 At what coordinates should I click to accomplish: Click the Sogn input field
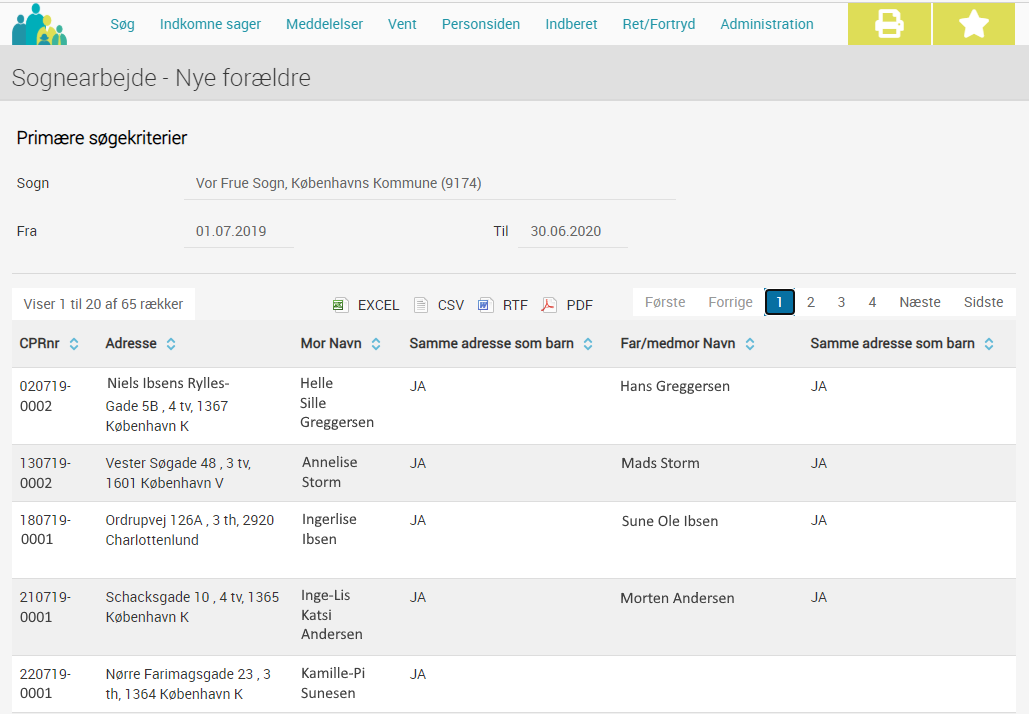pos(430,183)
